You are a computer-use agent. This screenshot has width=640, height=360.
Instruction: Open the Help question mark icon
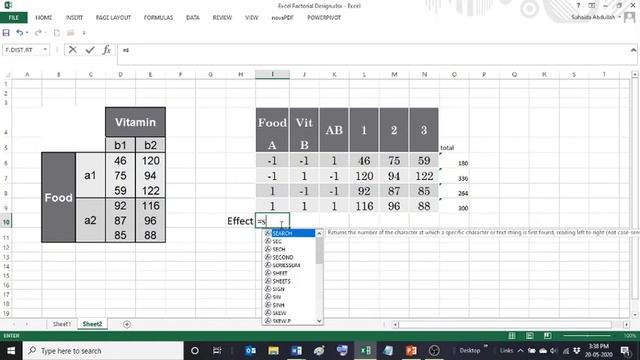pos(578,6)
